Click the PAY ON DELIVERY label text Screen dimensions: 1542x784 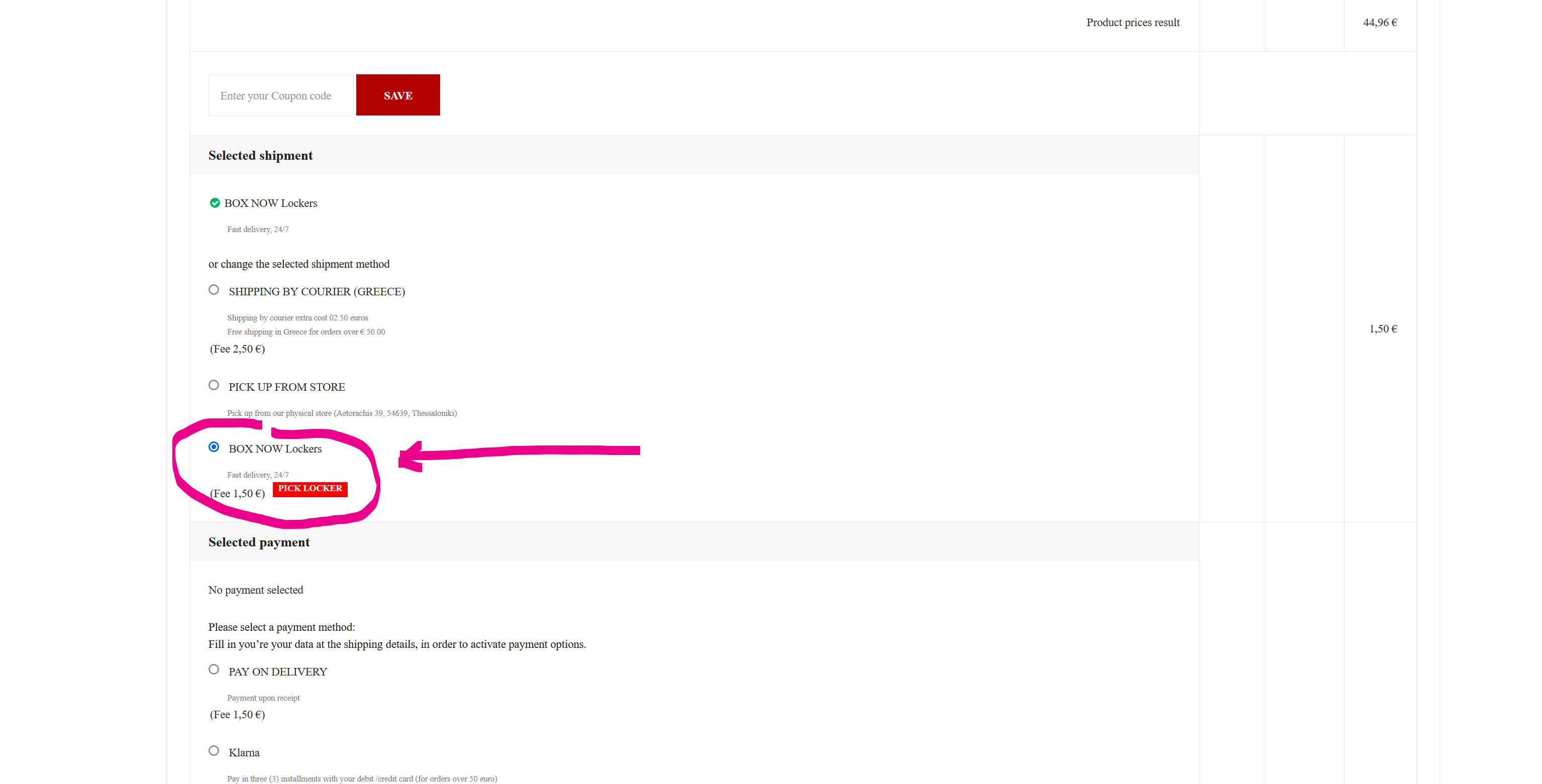(x=278, y=671)
